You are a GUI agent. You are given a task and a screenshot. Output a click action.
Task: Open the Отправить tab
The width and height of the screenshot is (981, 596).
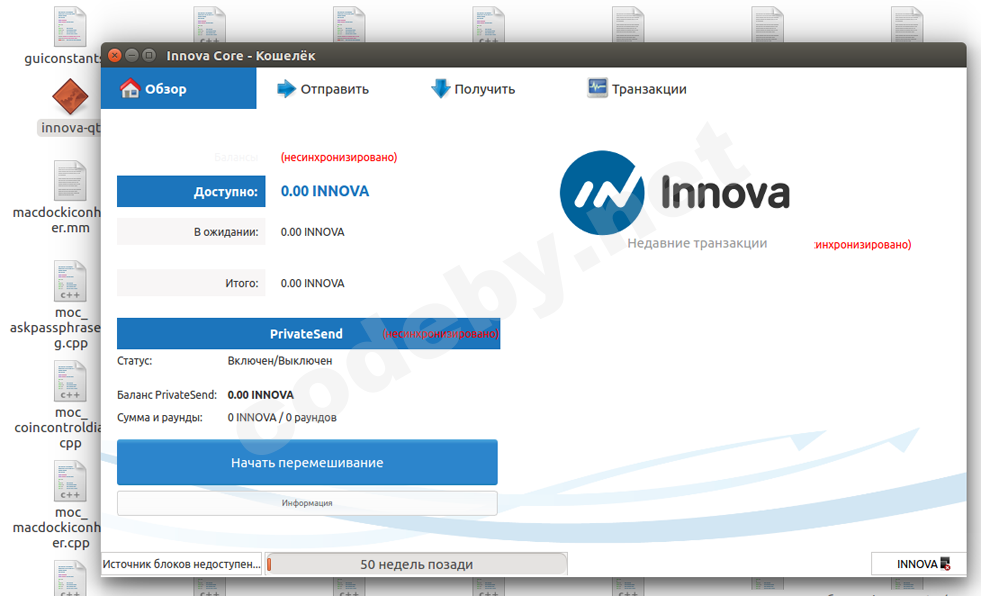320,88
